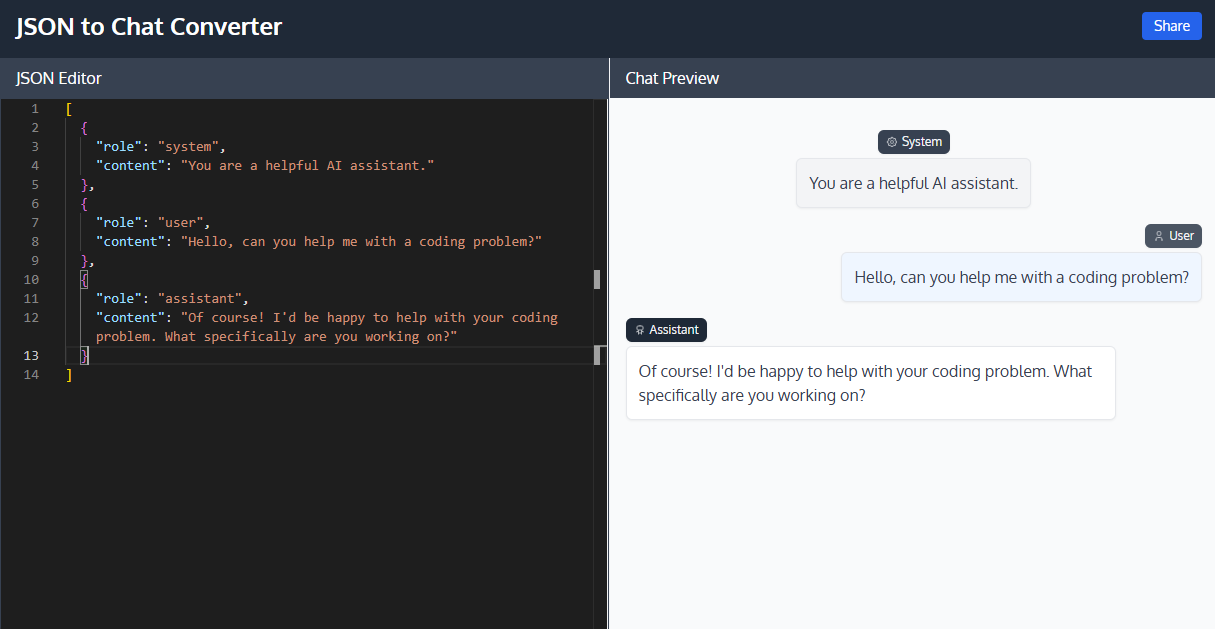Click the Chat Preview panel header
This screenshot has height=629, width=1215.
pyautogui.click(x=912, y=78)
